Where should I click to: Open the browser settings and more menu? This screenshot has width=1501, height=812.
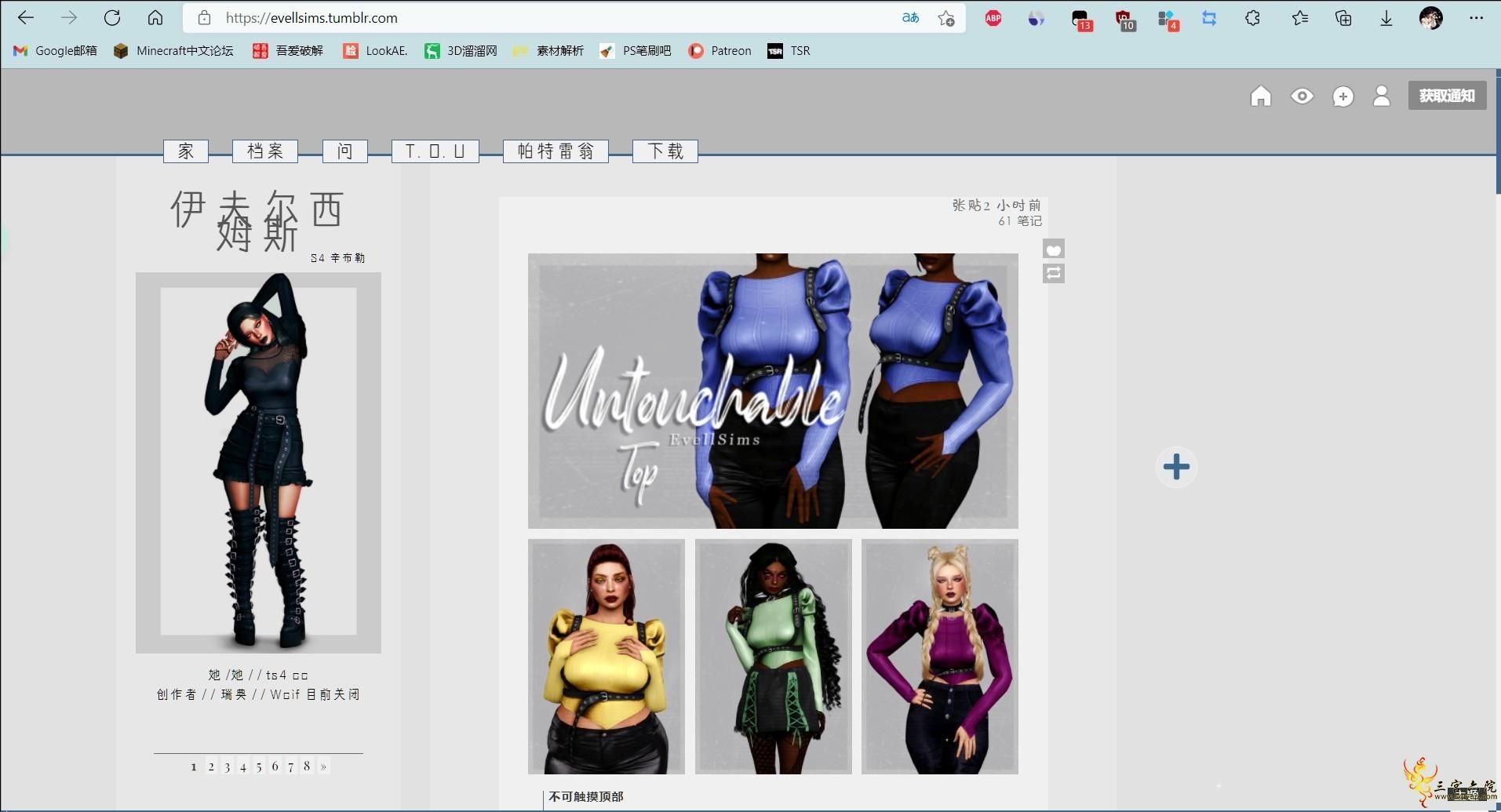pyautogui.click(x=1476, y=18)
